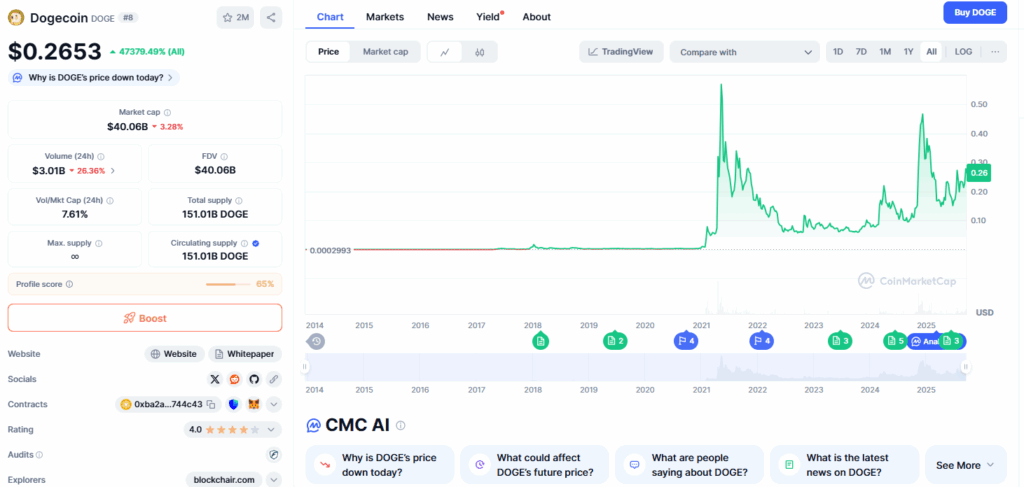The width and height of the screenshot is (1024, 487).
Task: Ask 'What are people saying about DOGE?'
Action: pos(689,465)
